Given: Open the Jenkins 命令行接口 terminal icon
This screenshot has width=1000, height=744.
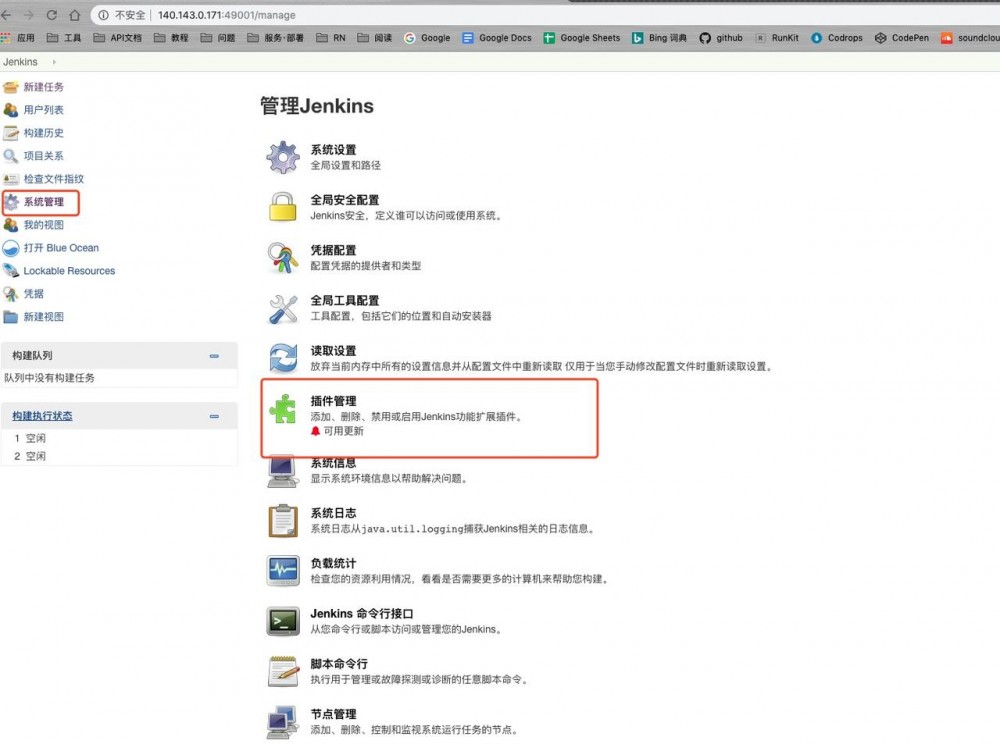Looking at the screenshot, I should click(x=283, y=621).
